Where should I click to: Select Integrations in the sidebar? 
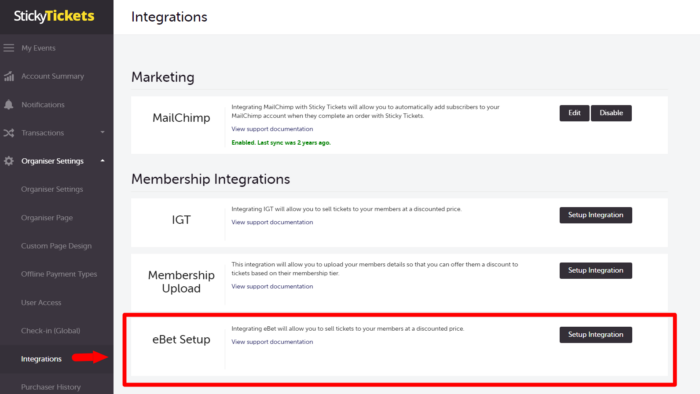coord(41,359)
